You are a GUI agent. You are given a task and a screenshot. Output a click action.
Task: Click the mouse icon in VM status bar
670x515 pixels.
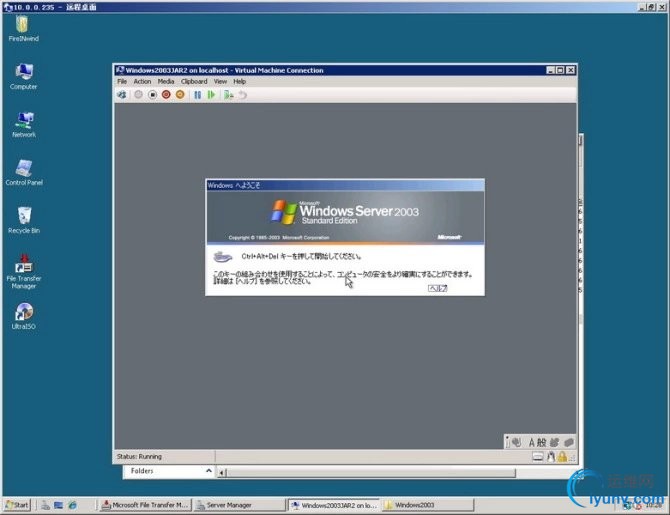coord(551,457)
